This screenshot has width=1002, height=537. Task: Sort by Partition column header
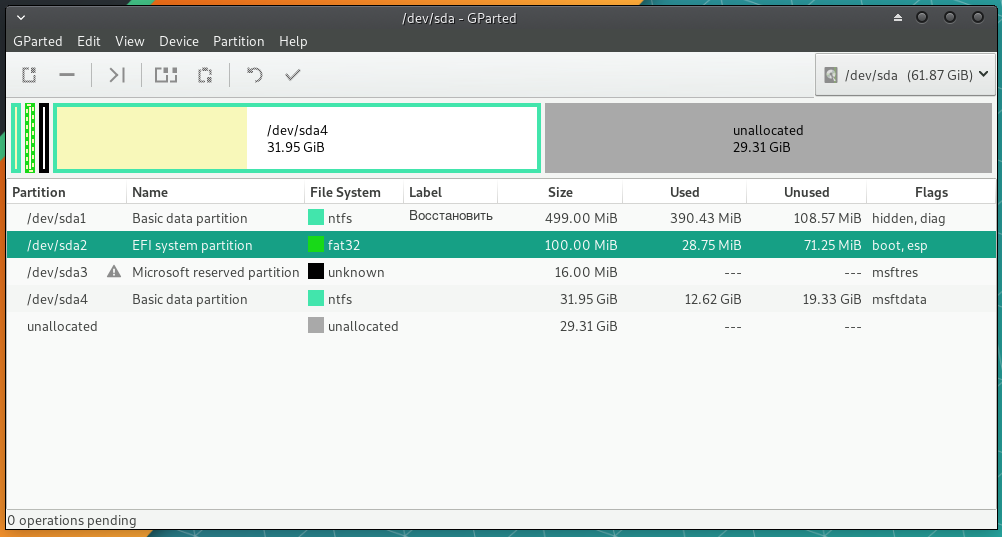pos(66,192)
